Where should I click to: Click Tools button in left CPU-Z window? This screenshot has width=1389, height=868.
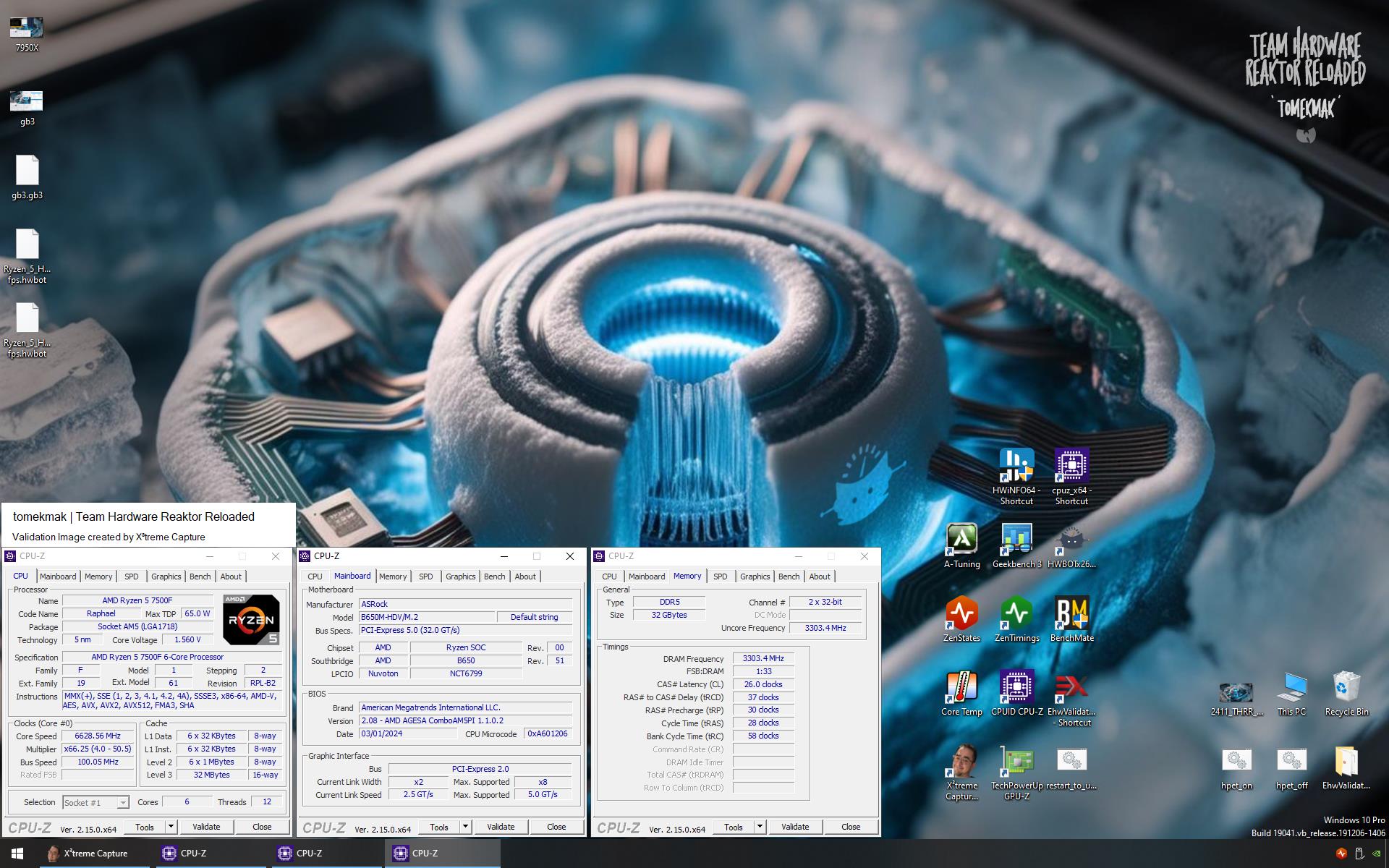[145, 827]
